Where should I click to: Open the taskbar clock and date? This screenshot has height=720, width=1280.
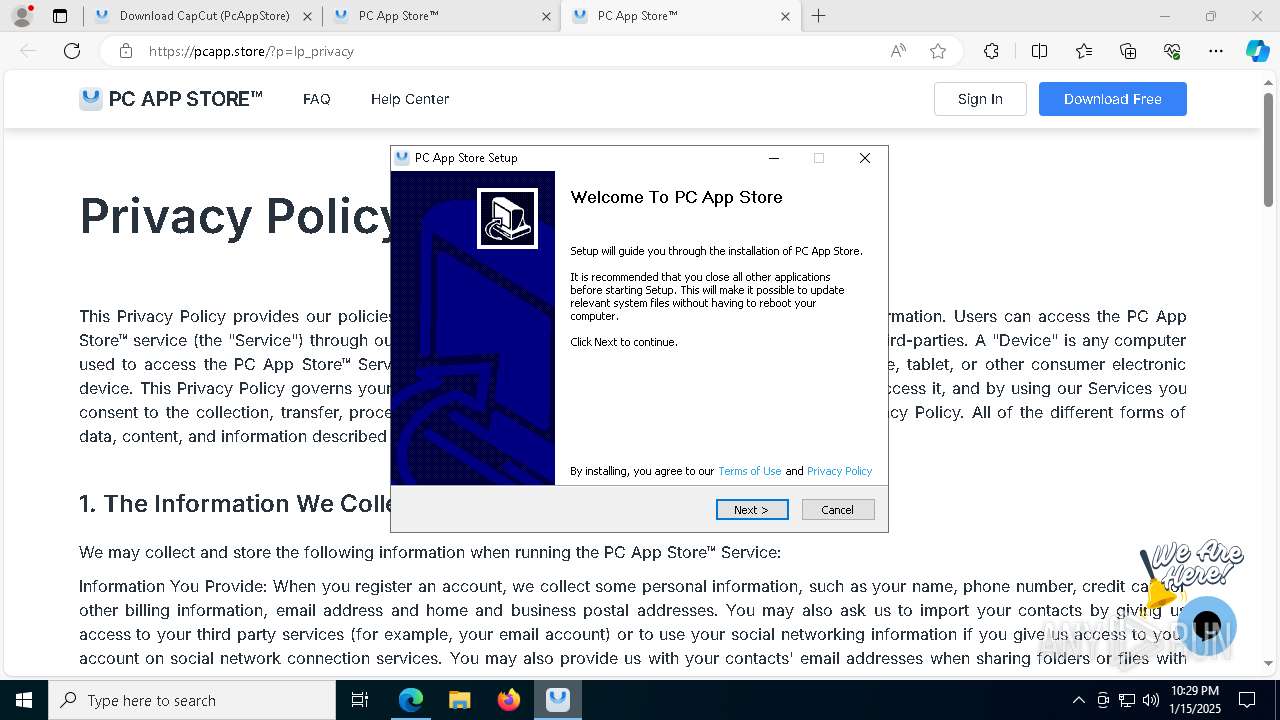click(x=1194, y=700)
